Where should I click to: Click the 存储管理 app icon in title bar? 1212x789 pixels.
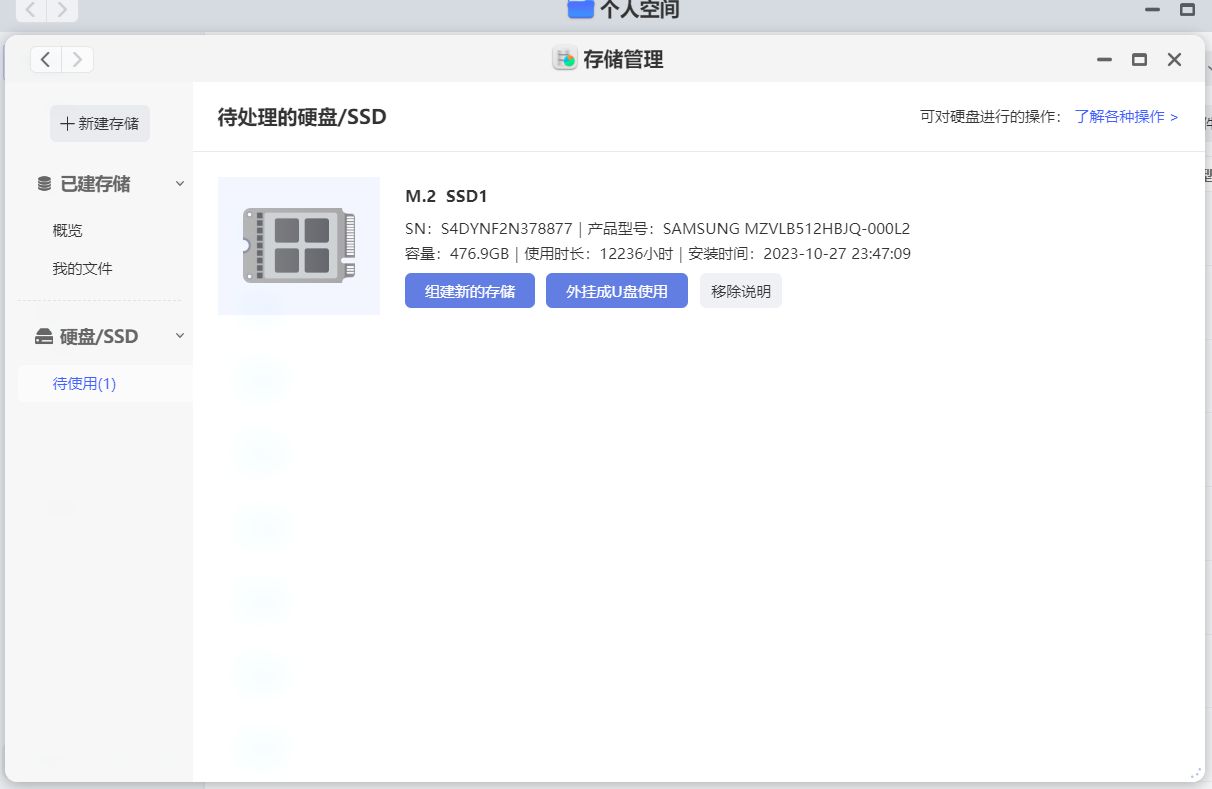coord(565,59)
